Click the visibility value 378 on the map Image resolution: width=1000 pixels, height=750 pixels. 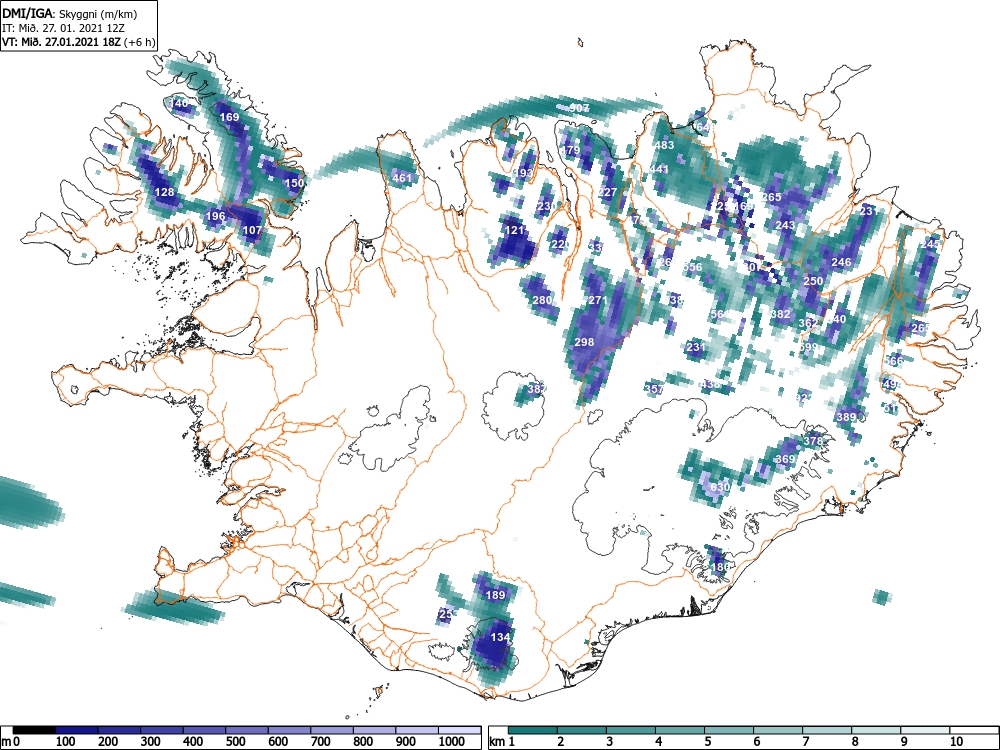(813, 441)
